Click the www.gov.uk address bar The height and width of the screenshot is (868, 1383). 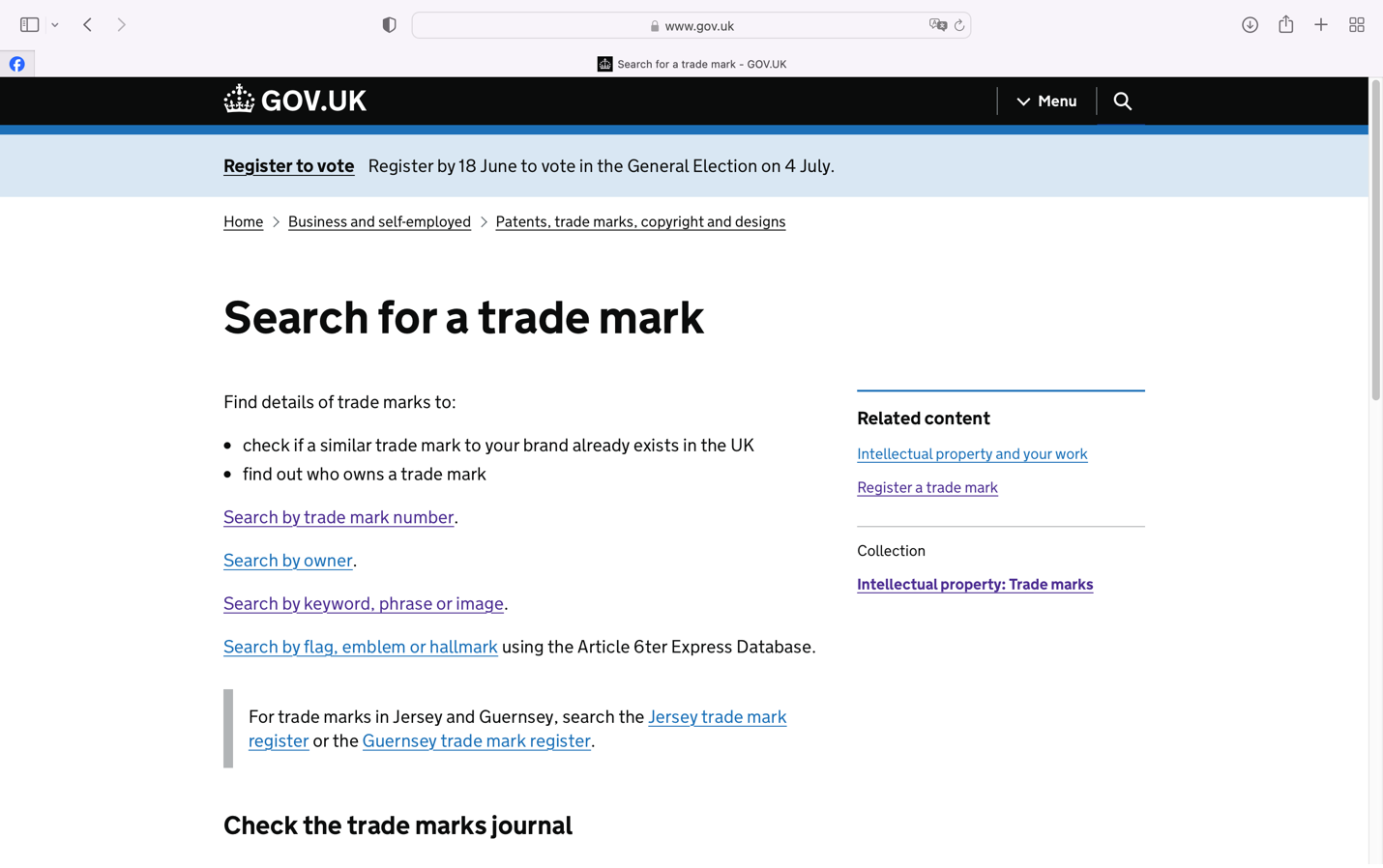pos(691,26)
